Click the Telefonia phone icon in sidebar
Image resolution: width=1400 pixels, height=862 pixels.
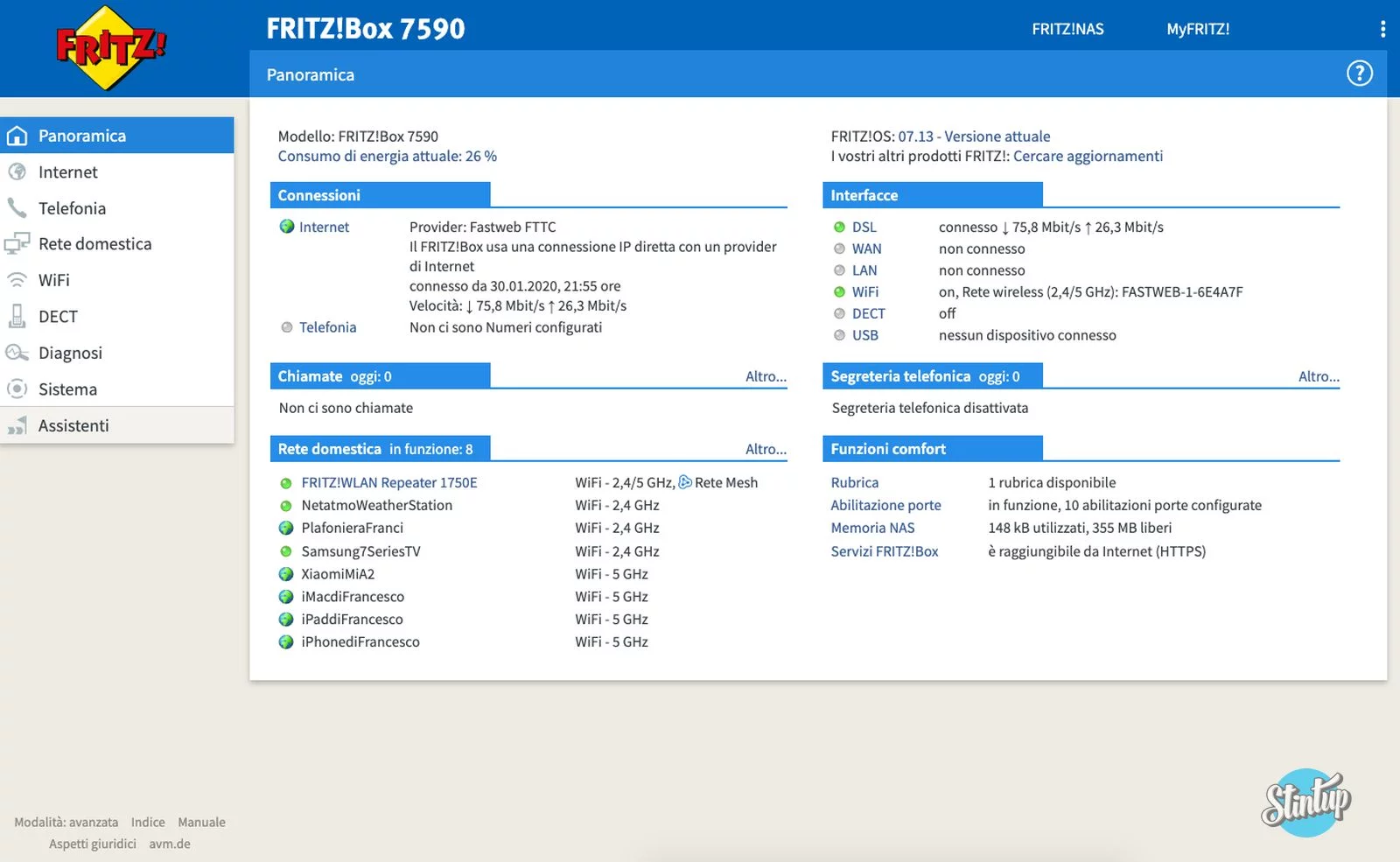17,208
